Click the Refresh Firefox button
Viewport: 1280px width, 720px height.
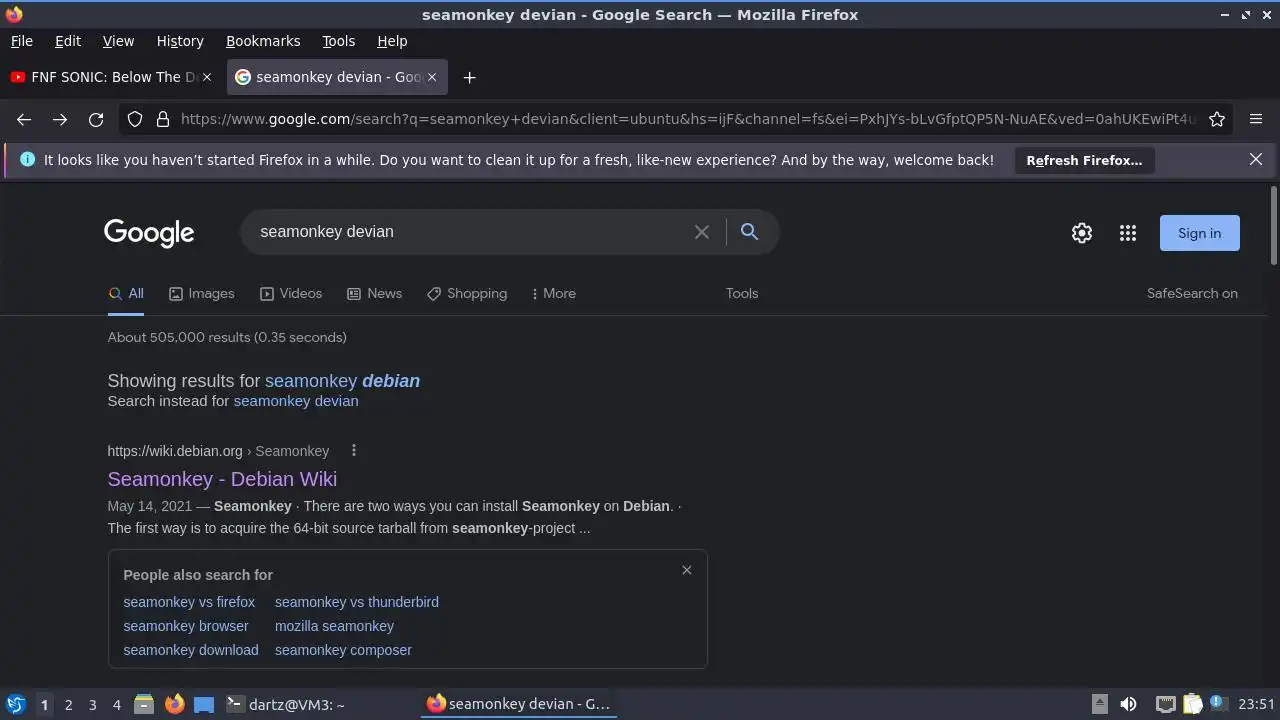(x=1084, y=160)
